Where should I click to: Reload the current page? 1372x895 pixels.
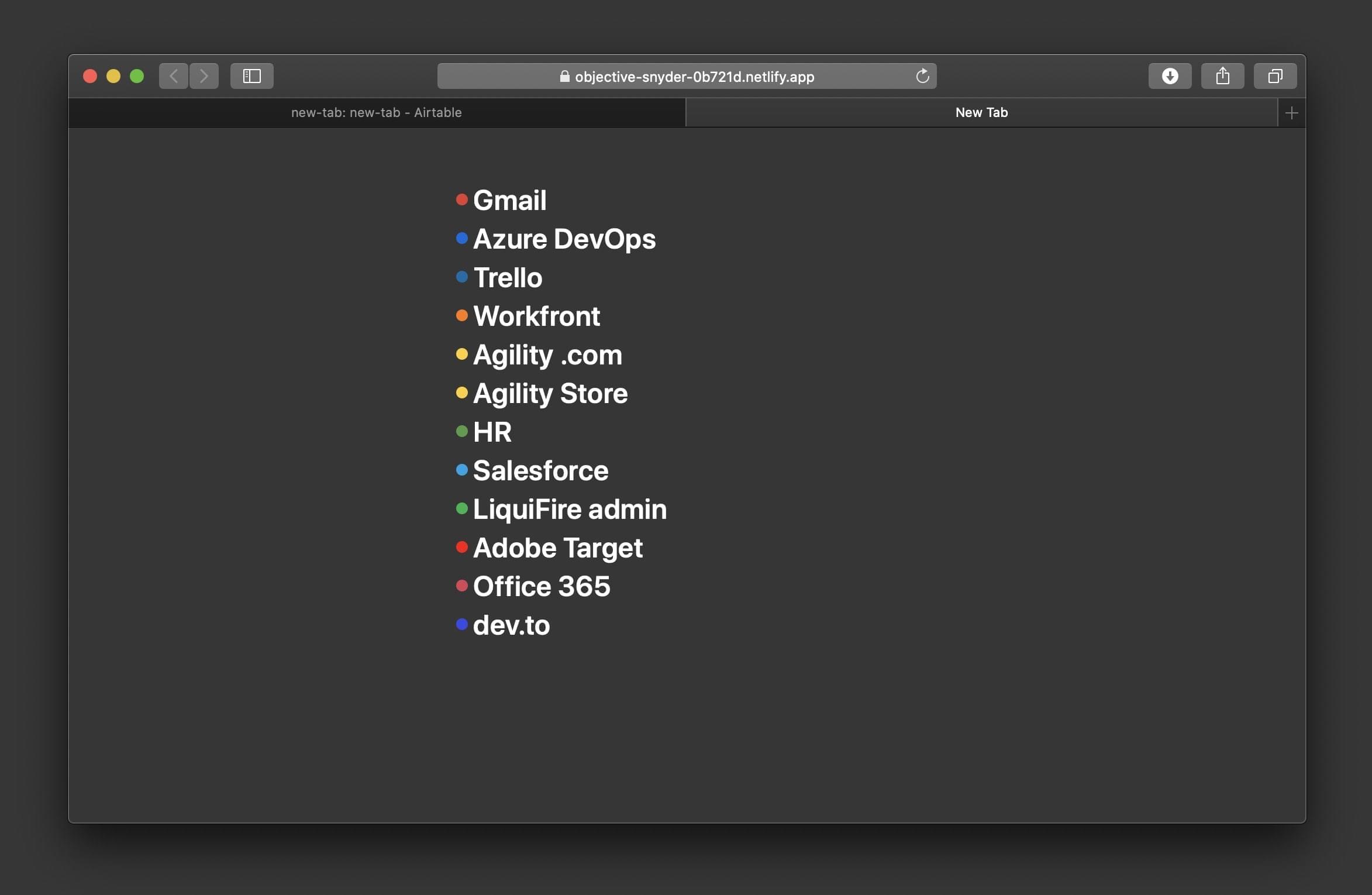pyautogui.click(x=923, y=75)
